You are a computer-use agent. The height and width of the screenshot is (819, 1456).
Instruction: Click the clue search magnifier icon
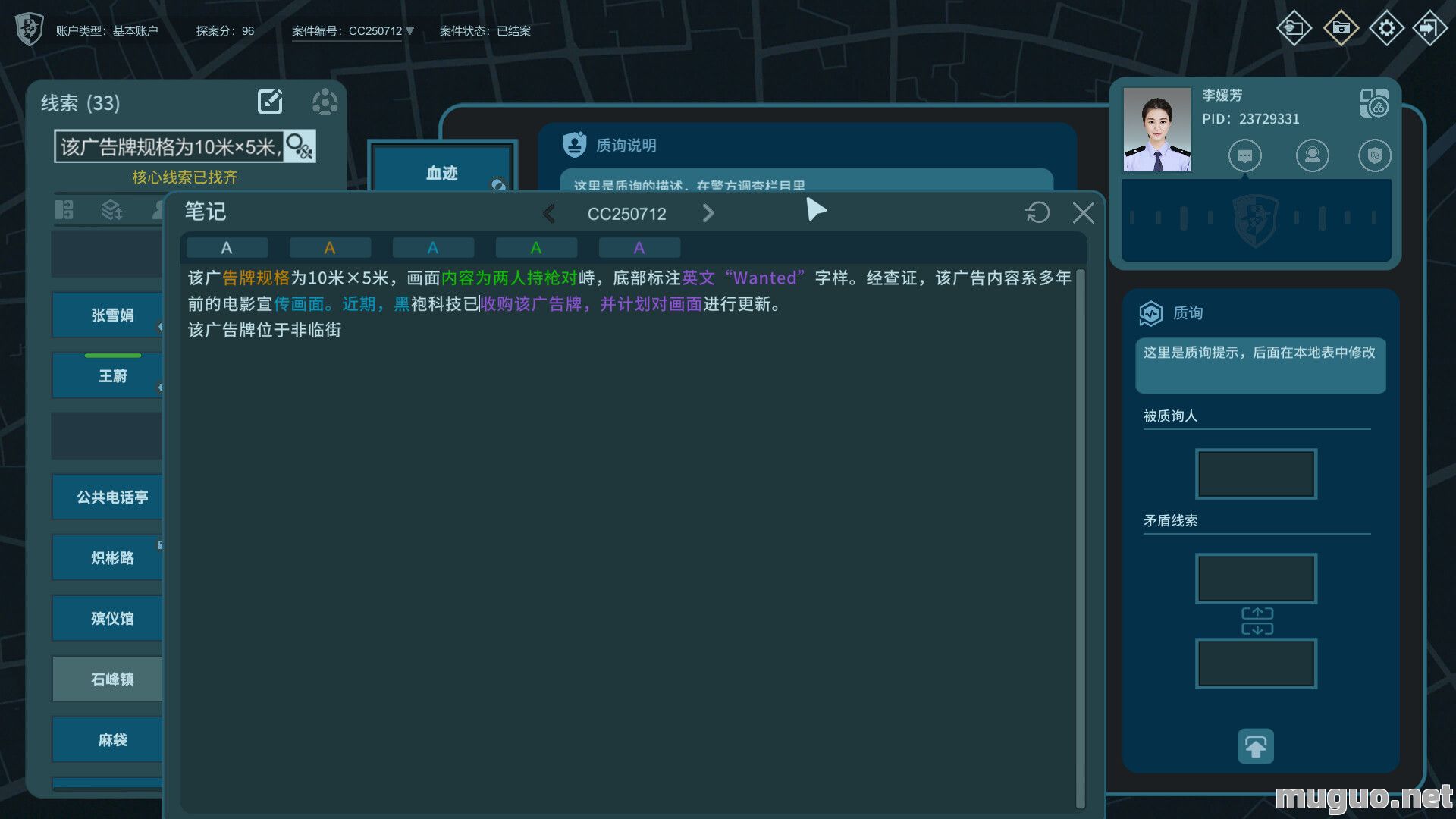coord(300,146)
